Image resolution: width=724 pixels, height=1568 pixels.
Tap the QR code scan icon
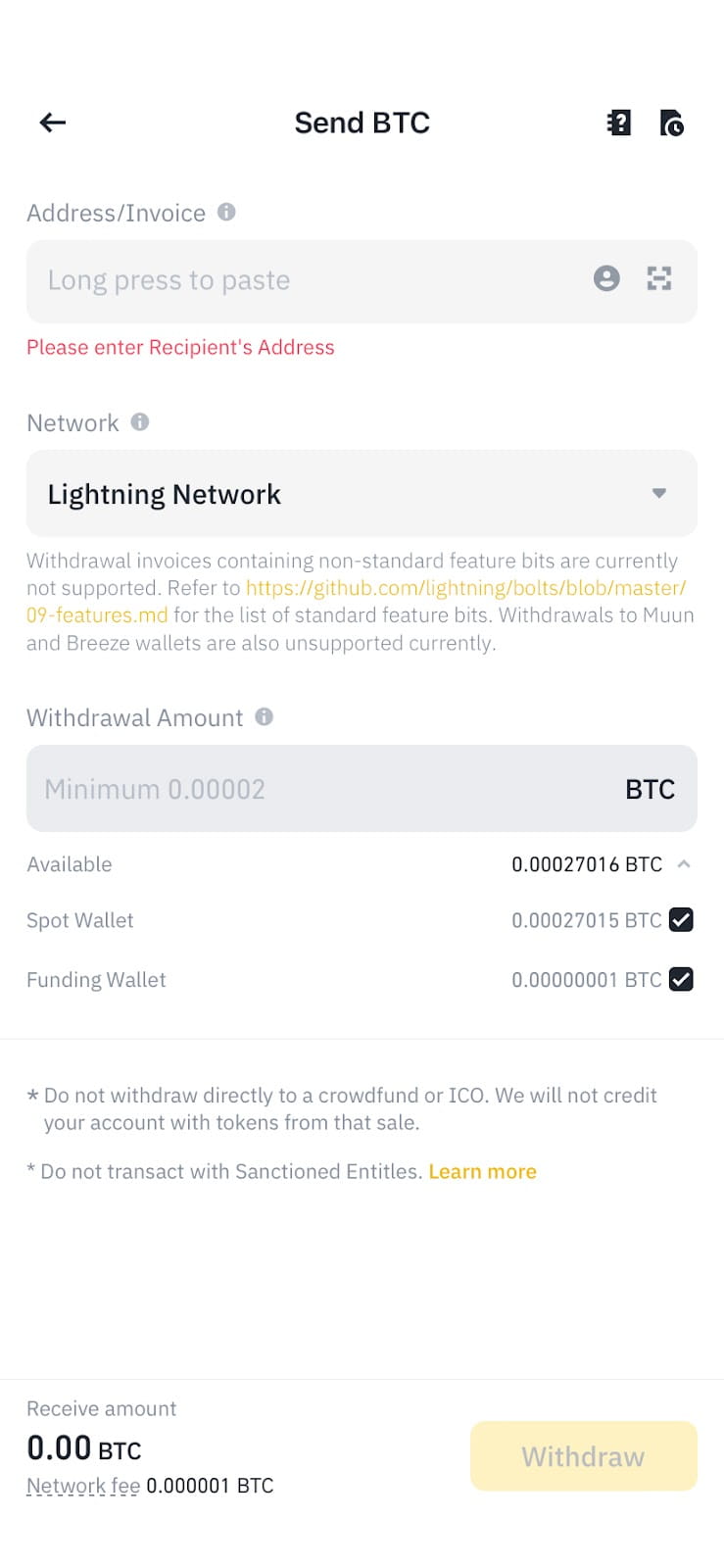pos(659,279)
